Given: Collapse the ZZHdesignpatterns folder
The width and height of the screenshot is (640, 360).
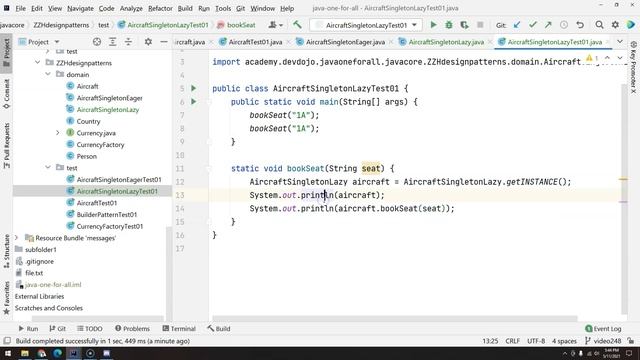Looking at the screenshot, I should click(38, 63).
